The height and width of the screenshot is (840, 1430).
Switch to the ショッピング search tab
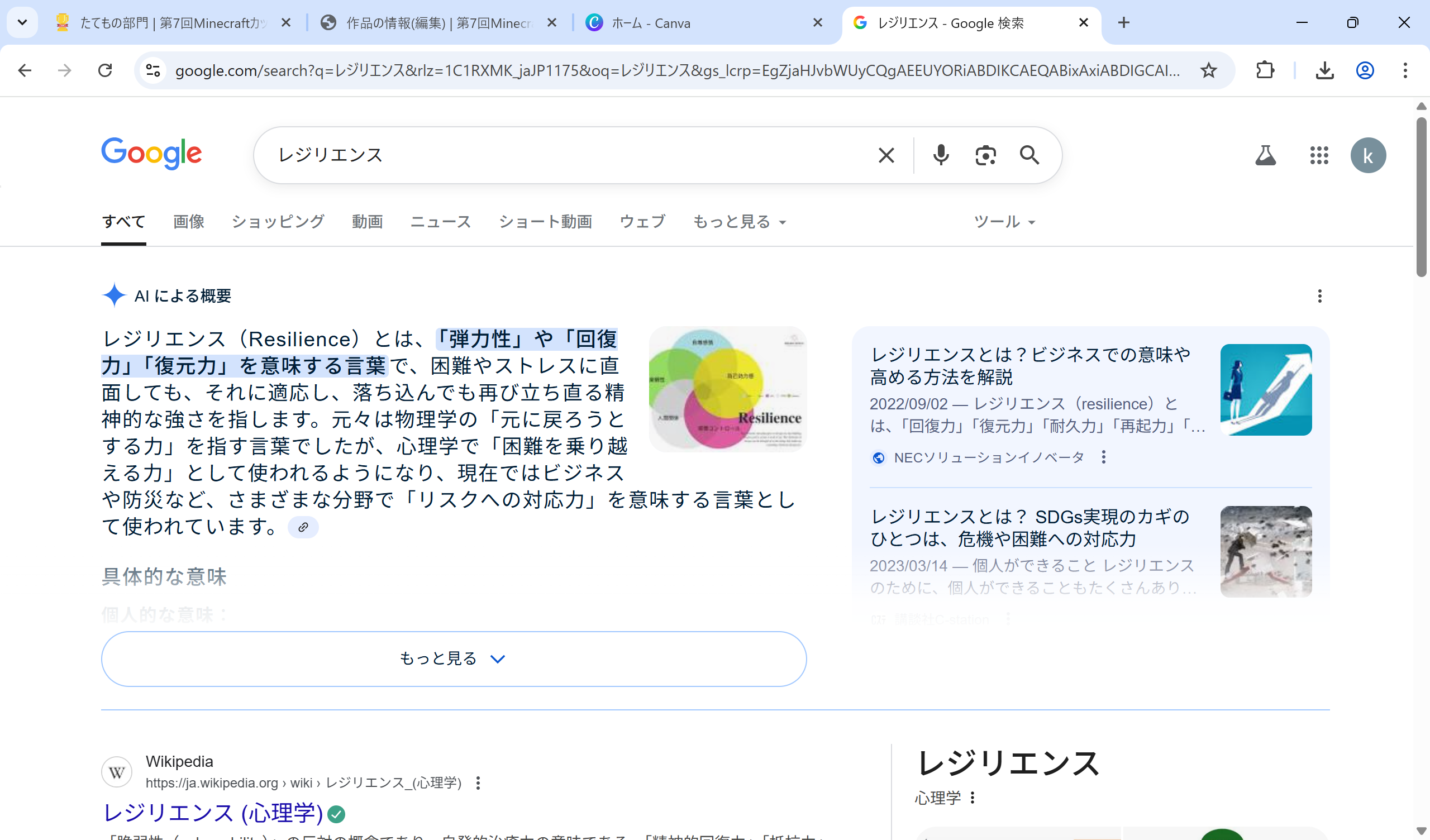point(278,221)
